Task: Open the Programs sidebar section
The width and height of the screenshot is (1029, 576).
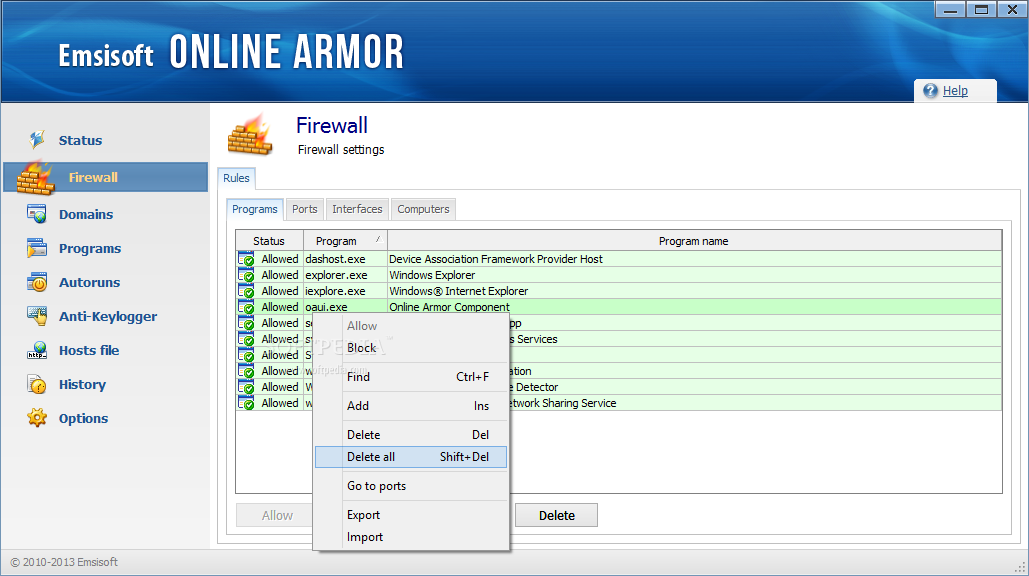Action: [x=90, y=249]
